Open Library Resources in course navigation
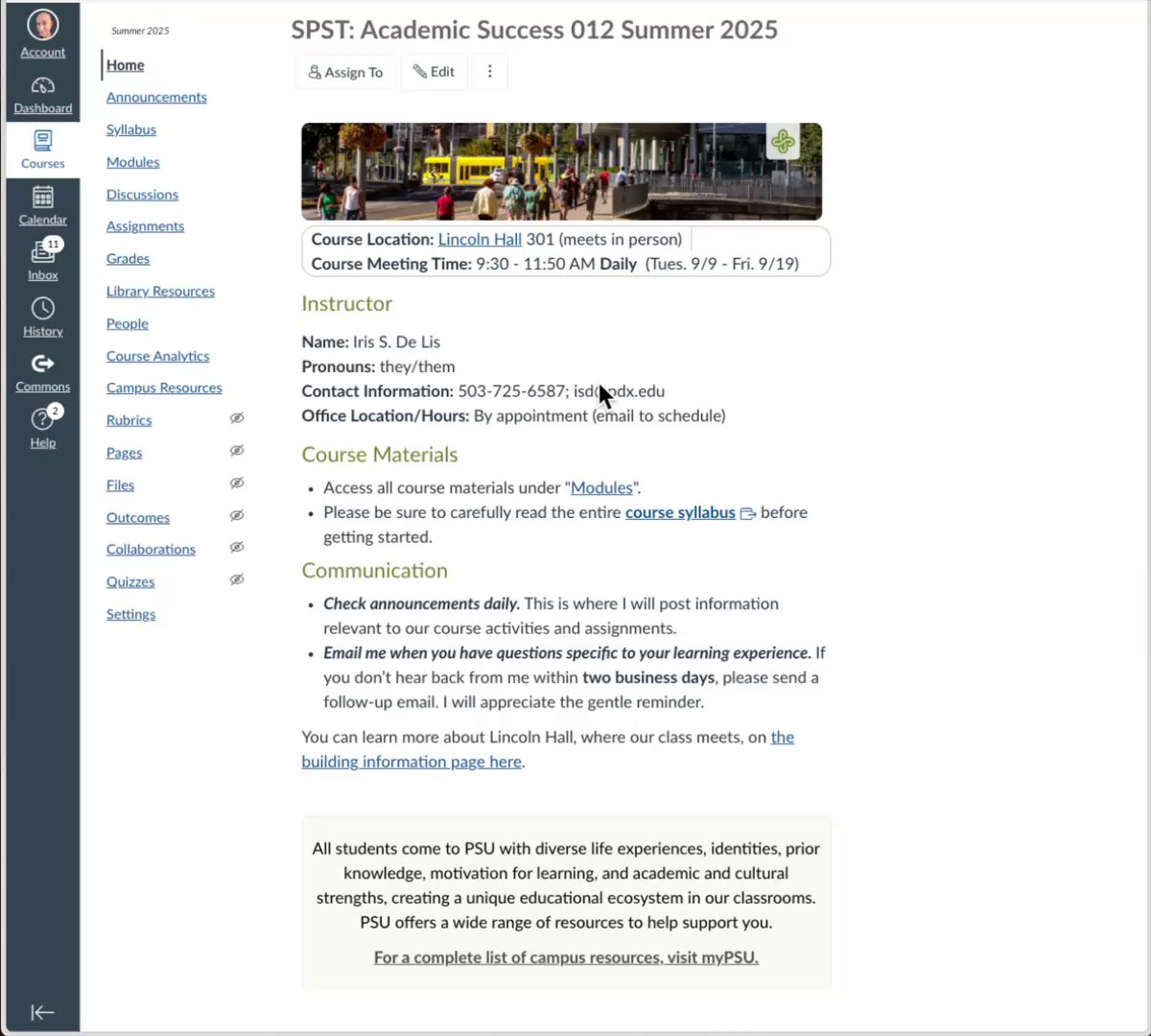1151x1036 pixels. [x=160, y=292]
